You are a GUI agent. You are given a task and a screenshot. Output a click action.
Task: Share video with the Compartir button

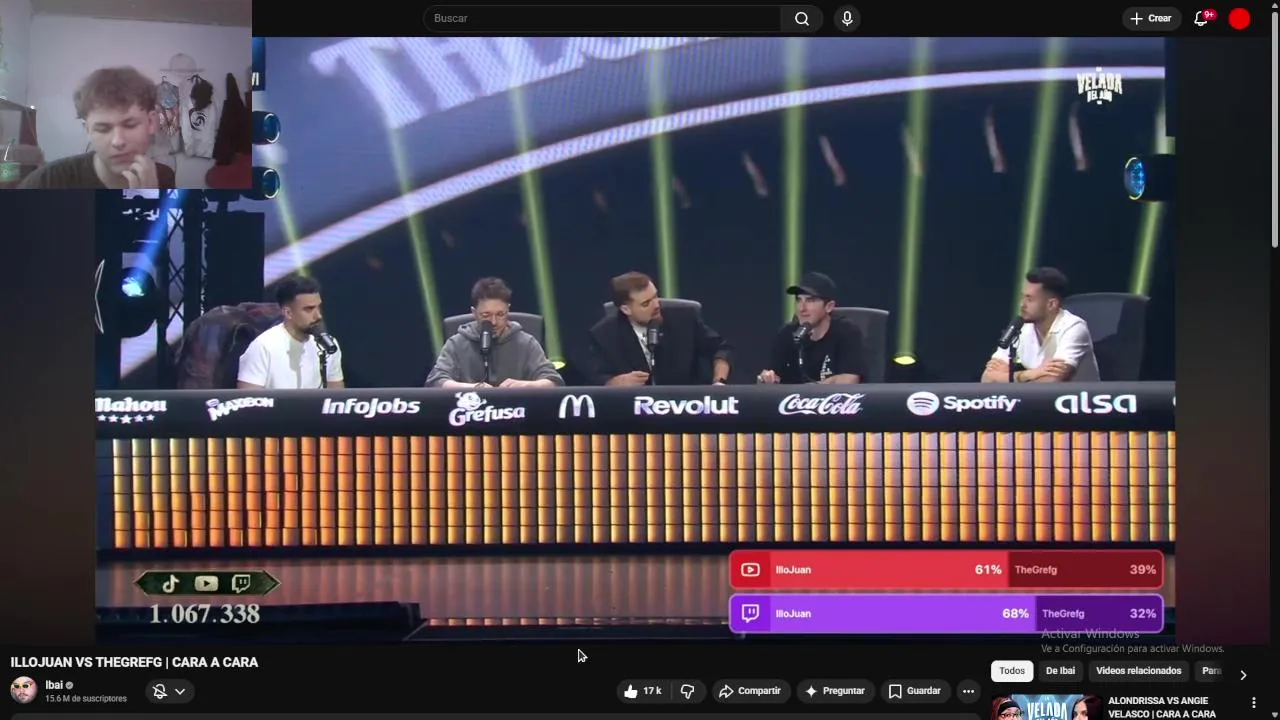(x=749, y=691)
